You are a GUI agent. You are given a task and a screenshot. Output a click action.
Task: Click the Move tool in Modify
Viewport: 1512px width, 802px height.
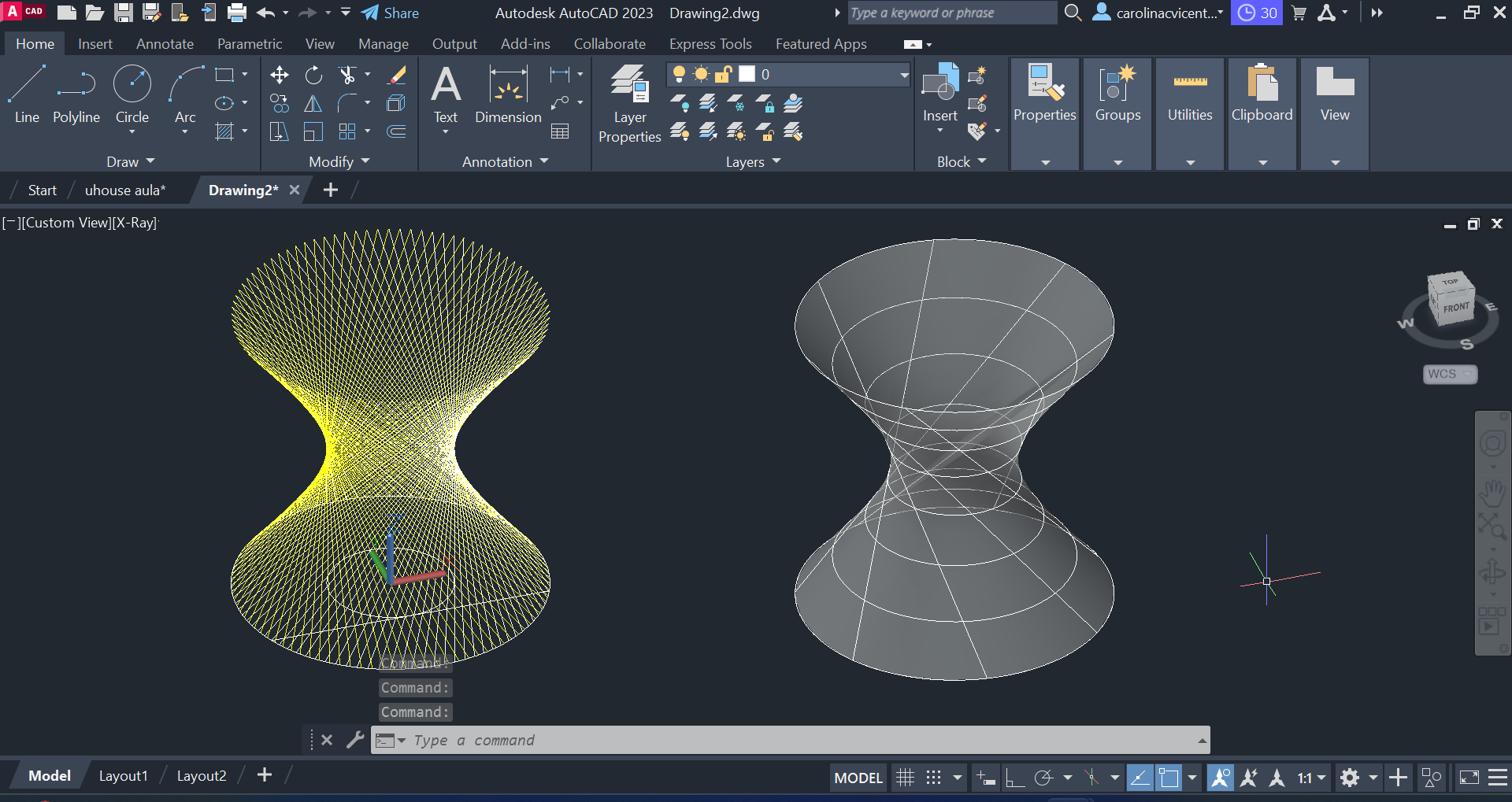tap(279, 75)
